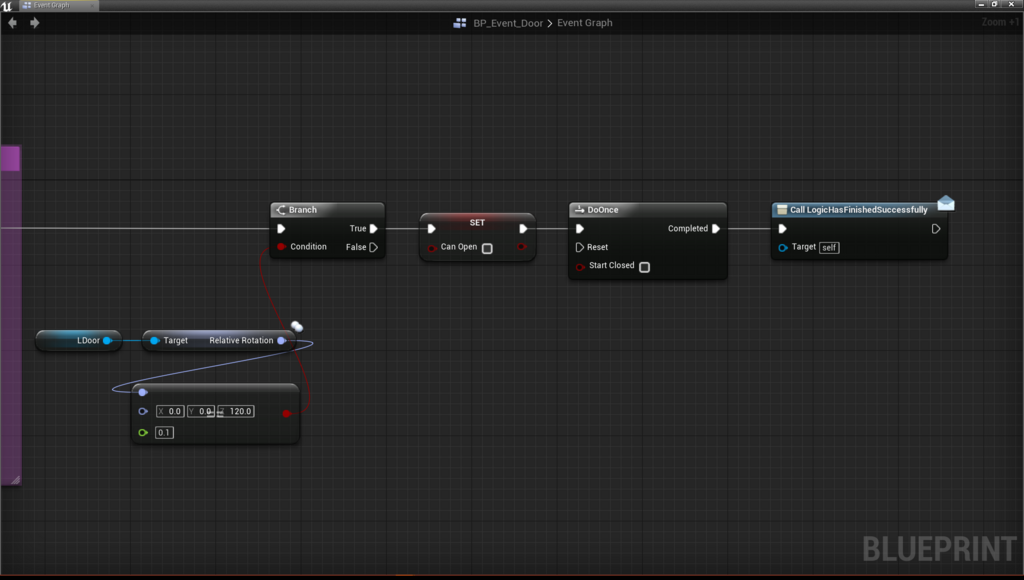The height and width of the screenshot is (580, 1024).
Task: Click the red Condition pin on Branch
Action: pyautogui.click(x=281, y=246)
